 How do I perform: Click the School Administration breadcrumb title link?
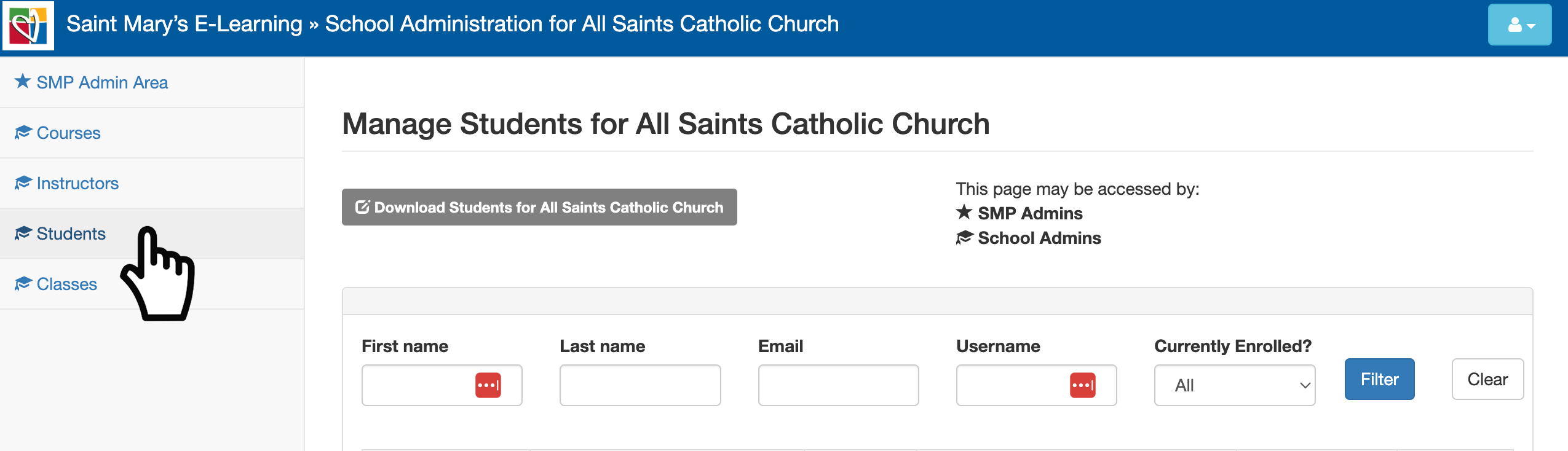(x=581, y=24)
